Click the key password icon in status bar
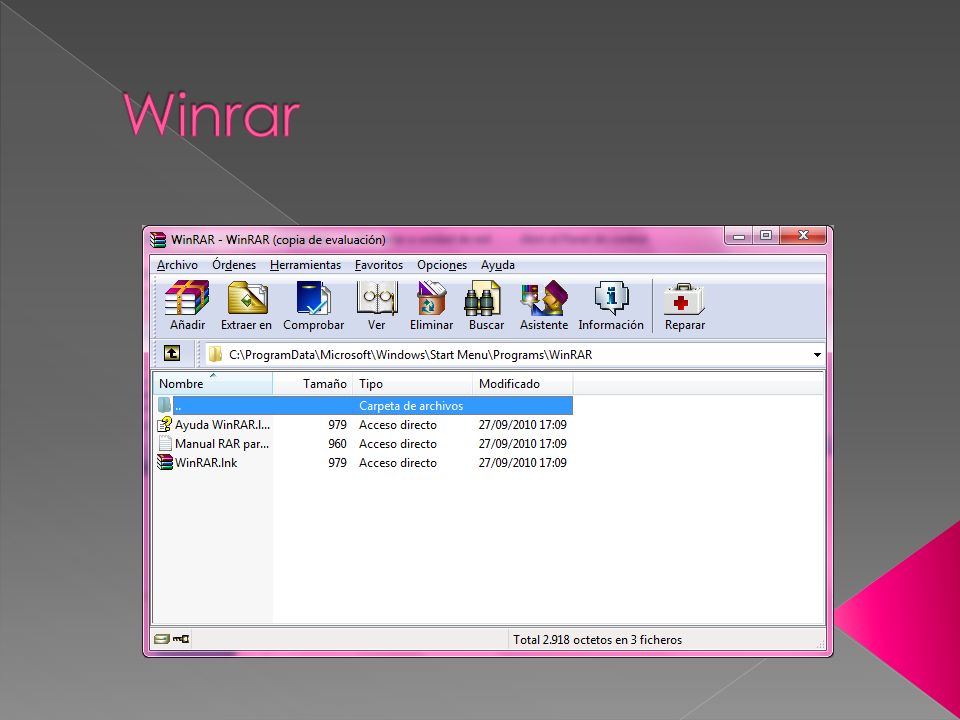The height and width of the screenshot is (720, 960). tap(181, 639)
